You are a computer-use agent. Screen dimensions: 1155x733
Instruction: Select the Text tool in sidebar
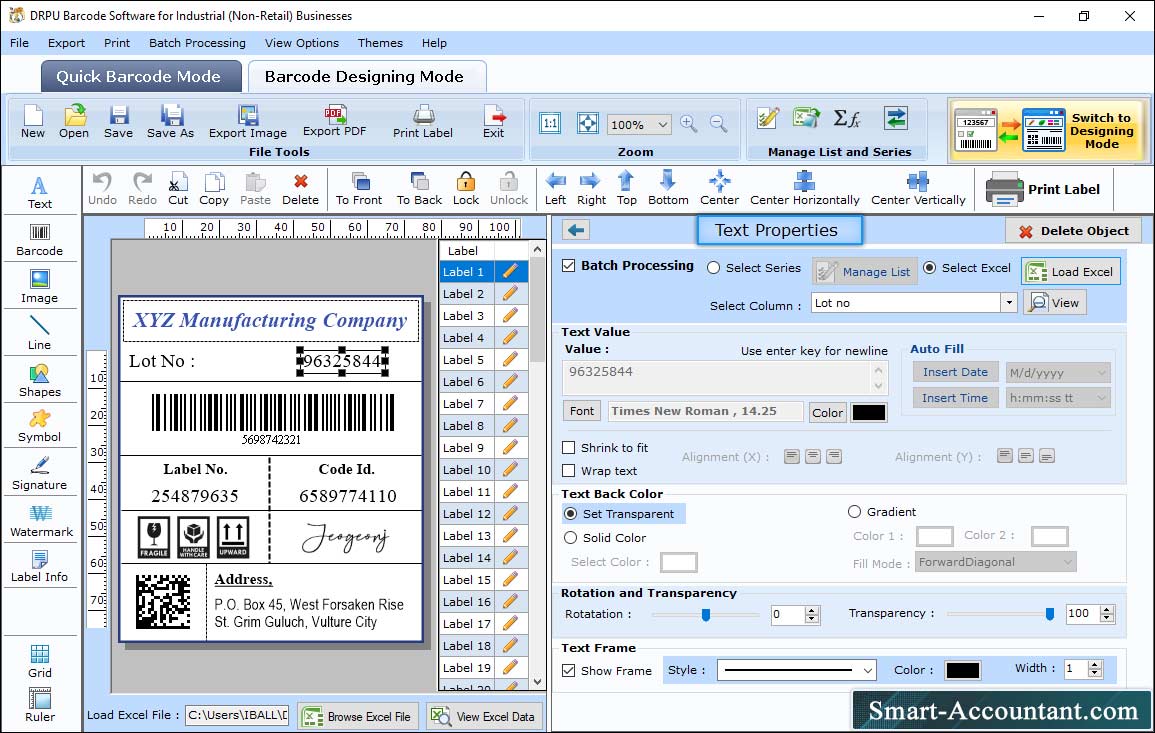click(40, 192)
